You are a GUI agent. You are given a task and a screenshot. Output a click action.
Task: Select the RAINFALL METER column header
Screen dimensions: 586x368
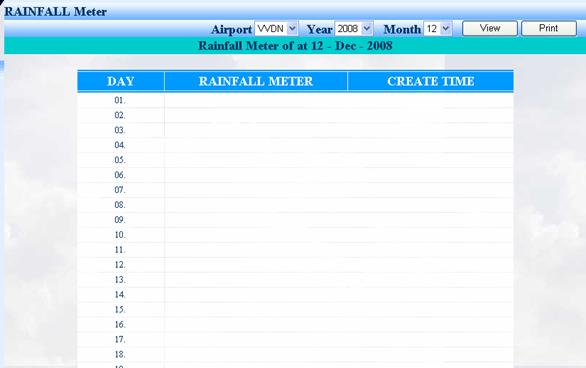(256, 81)
